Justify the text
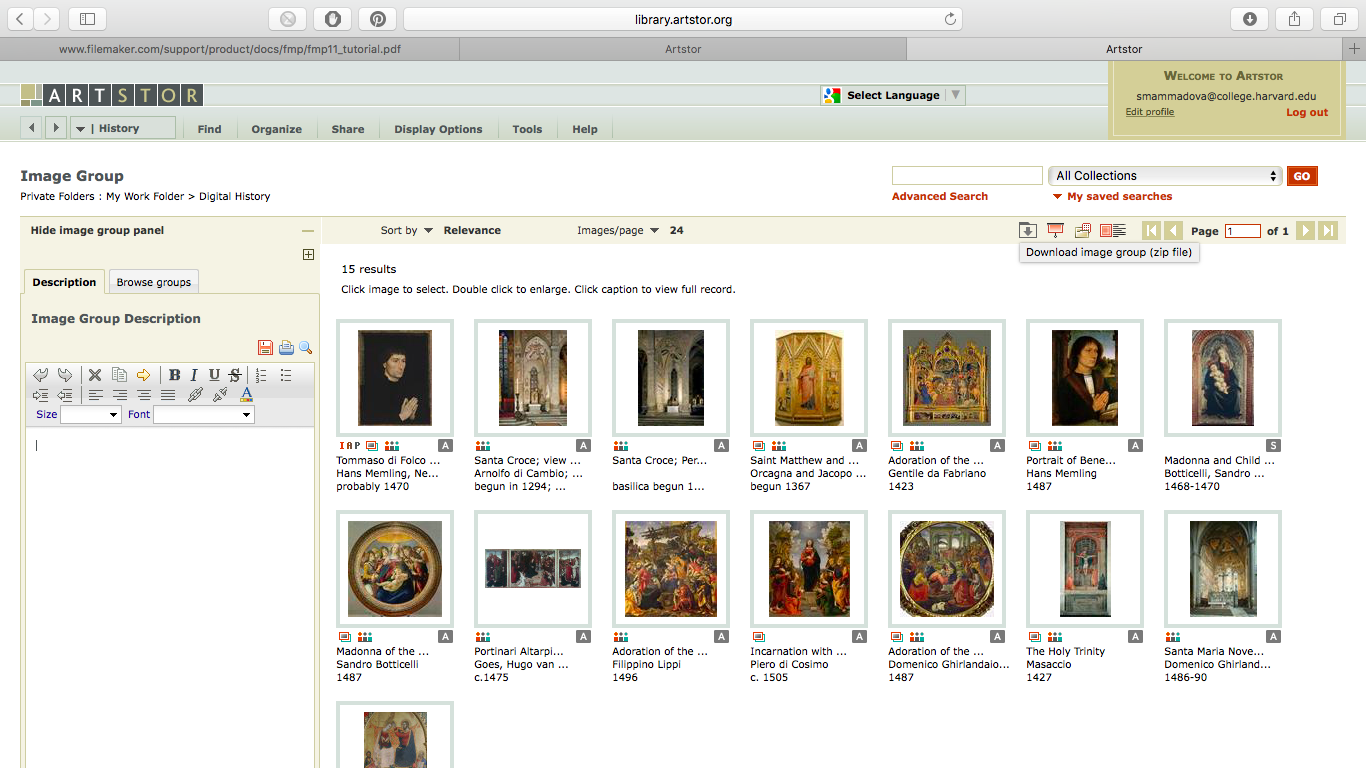The height and width of the screenshot is (768, 1366). point(168,395)
